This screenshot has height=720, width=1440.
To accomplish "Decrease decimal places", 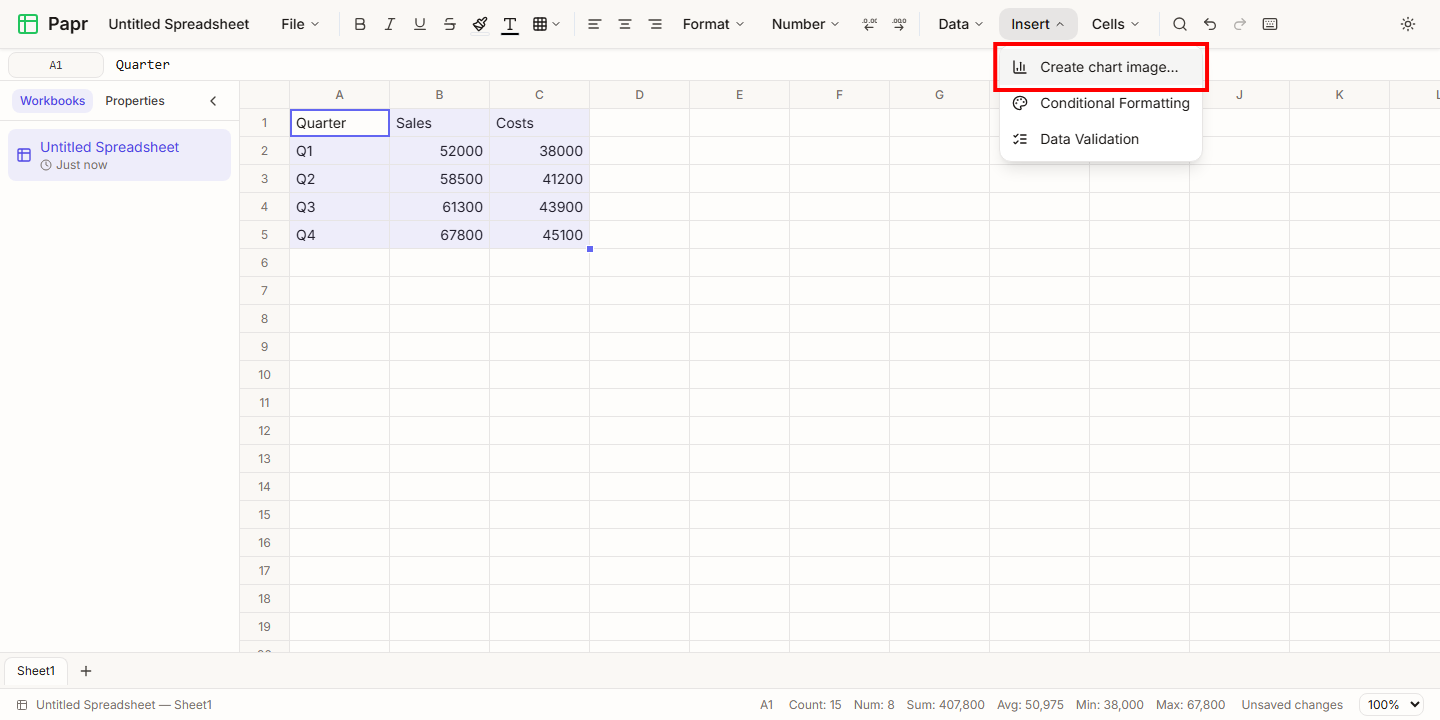I will tap(869, 24).
